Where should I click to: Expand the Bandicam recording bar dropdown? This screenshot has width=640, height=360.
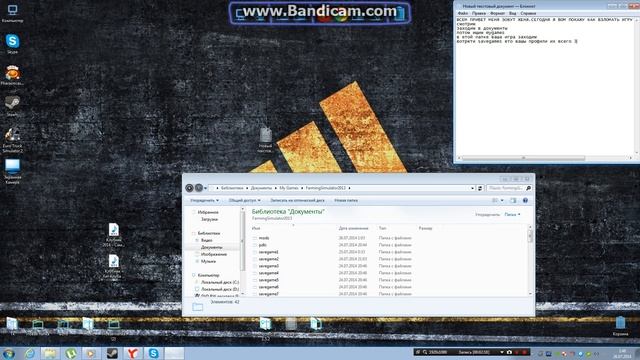click(x=502, y=352)
